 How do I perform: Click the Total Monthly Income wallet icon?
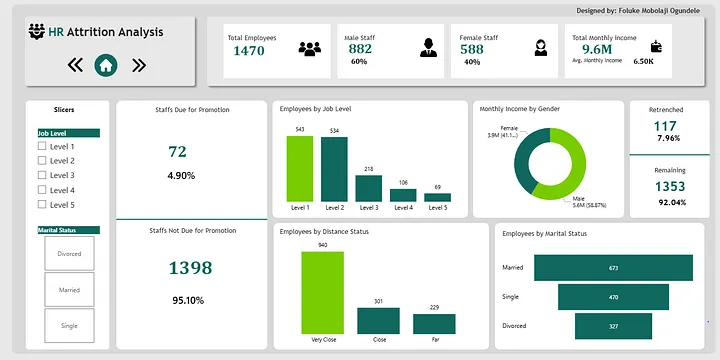click(656, 46)
